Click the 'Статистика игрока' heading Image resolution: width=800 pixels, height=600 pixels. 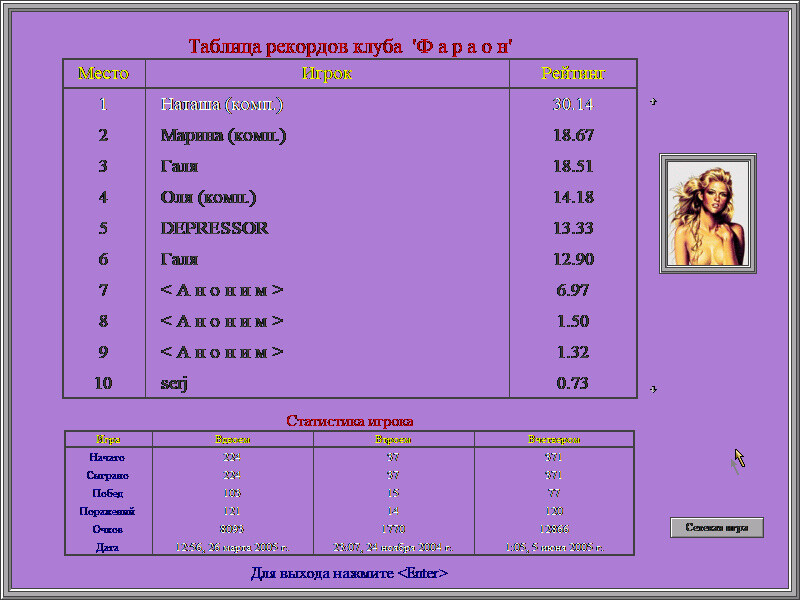349,421
